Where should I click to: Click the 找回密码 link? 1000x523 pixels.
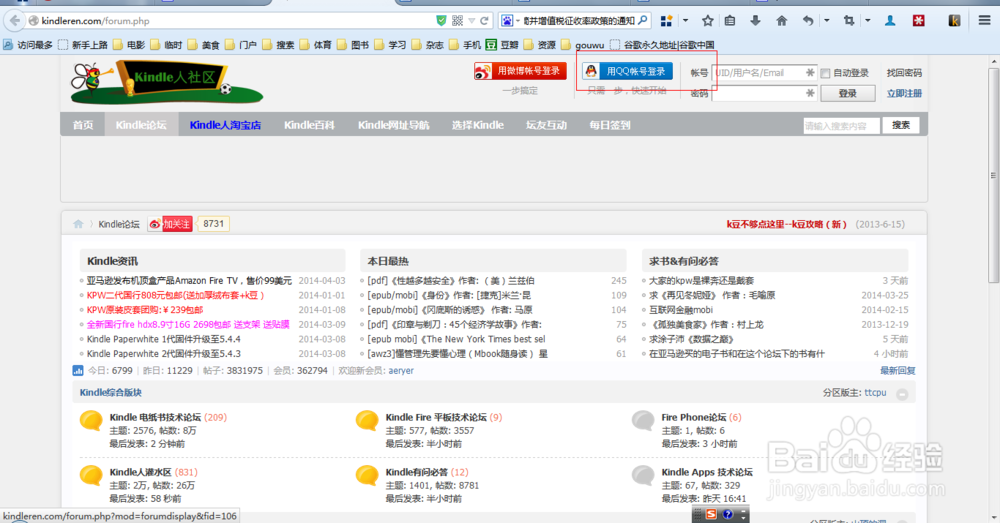click(904, 73)
